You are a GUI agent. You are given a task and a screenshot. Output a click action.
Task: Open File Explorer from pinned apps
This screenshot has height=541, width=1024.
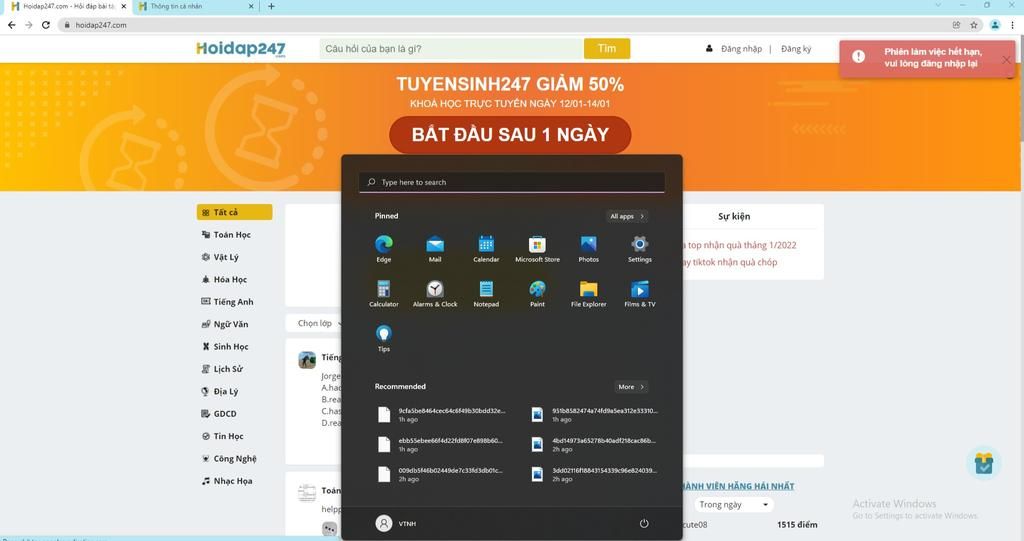[x=588, y=293]
